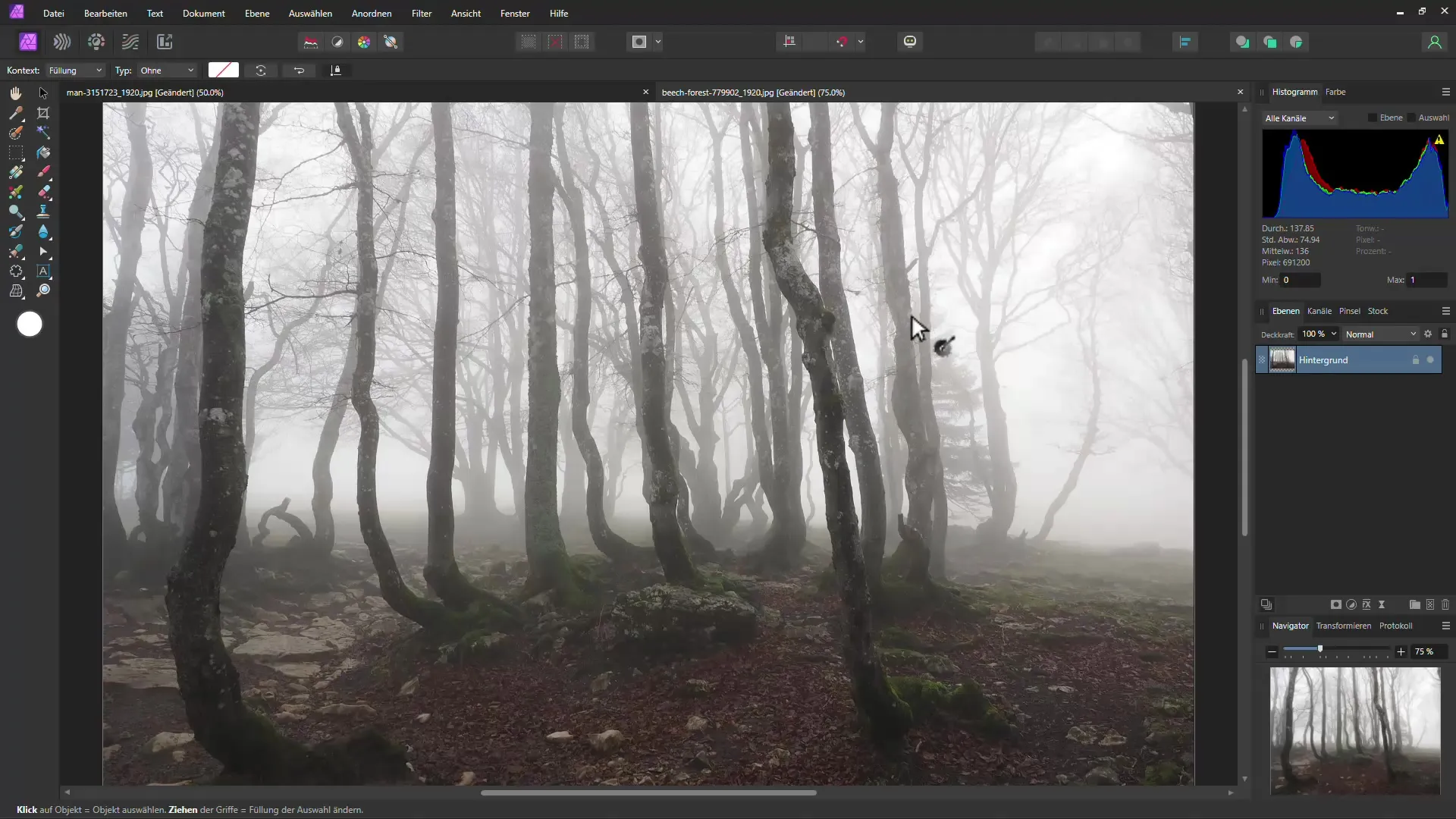Image resolution: width=1456 pixels, height=819 pixels.
Task: Add a mask layer in Layers panel
Action: (x=1336, y=604)
